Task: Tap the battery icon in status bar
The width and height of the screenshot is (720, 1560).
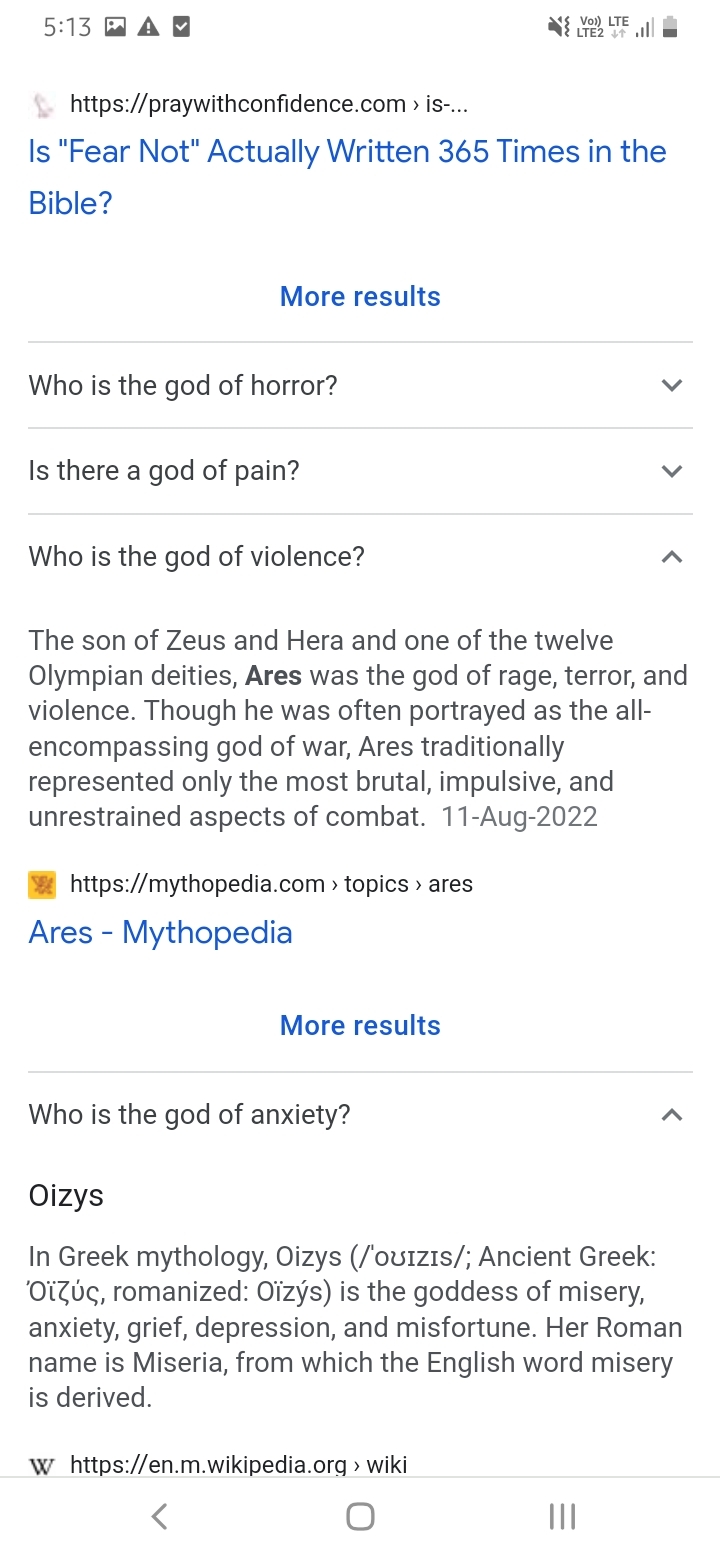Action: (671, 28)
